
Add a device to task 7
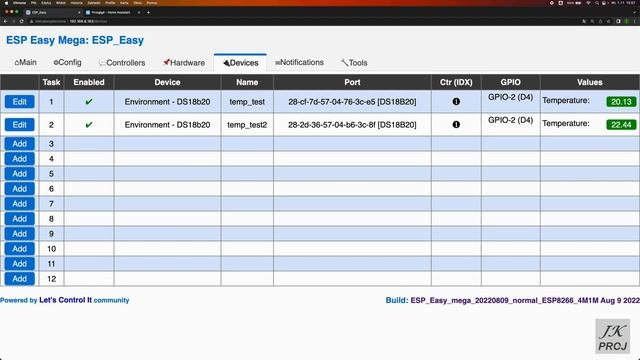click(x=20, y=204)
